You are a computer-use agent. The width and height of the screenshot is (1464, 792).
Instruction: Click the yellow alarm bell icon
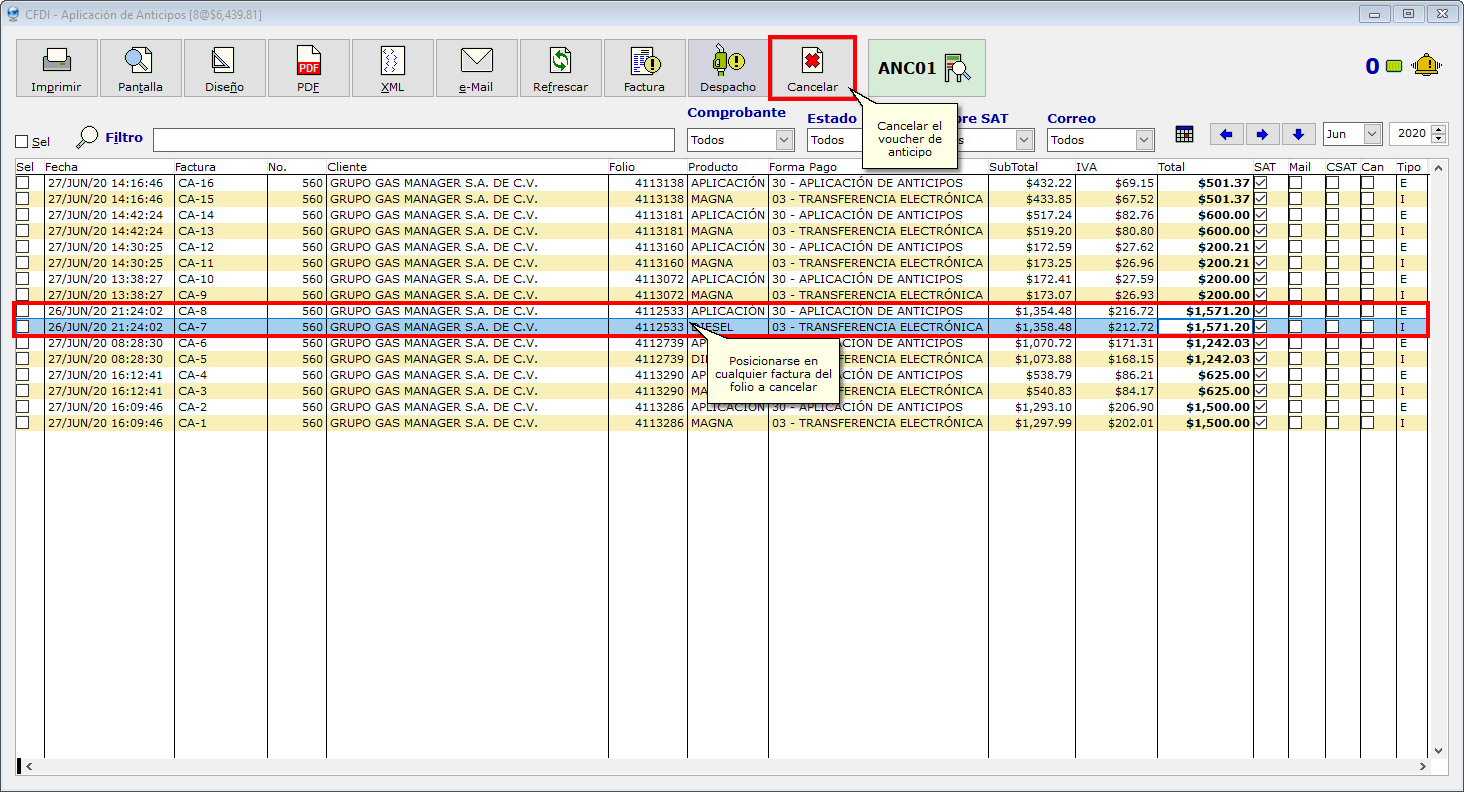coord(1426,66)
